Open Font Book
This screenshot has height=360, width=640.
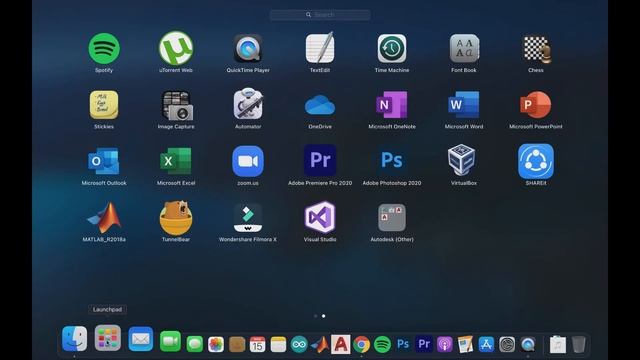[464, 49]
